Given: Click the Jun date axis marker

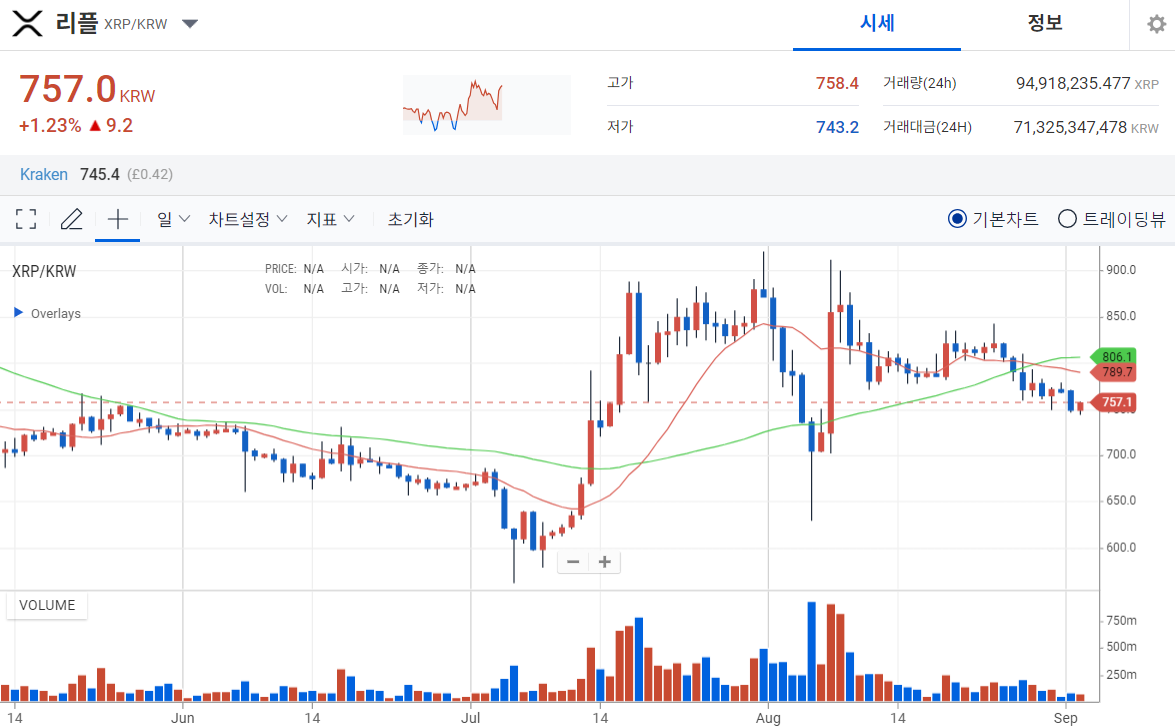Looking at the screenshot, I should coord(183,718).
